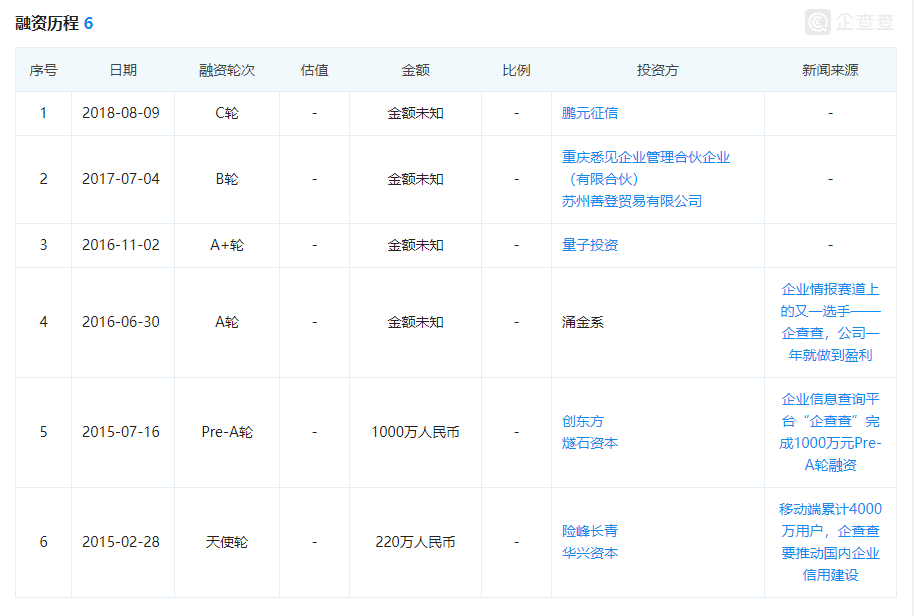Click 金额未知 in the 2016-06-30 row
The image size is (914, 616).
coord(415,322)
